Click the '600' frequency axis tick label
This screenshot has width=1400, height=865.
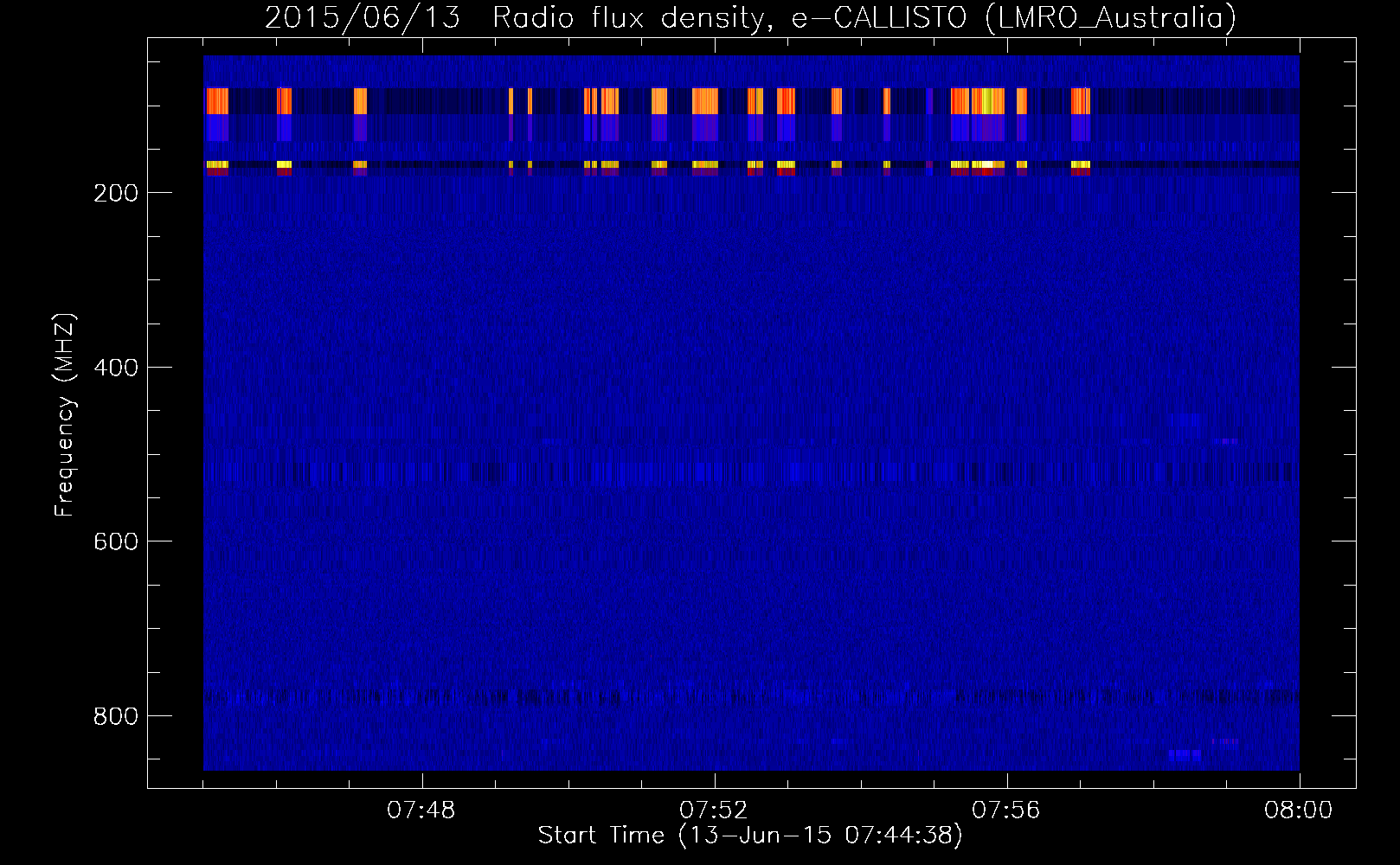116,541
